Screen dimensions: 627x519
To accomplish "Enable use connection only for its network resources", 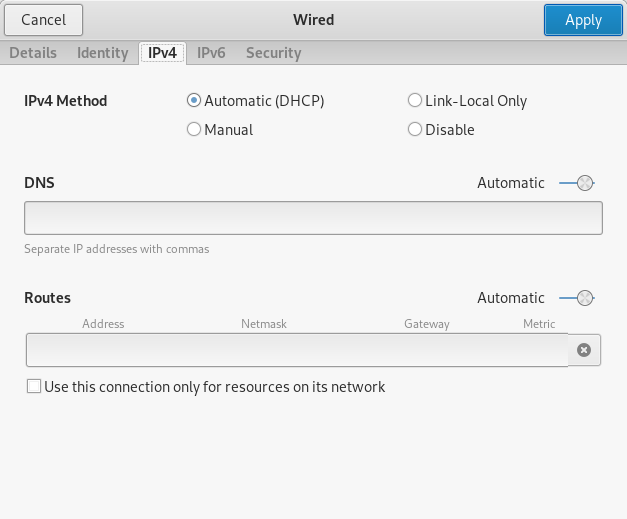I will click(35, 387).
